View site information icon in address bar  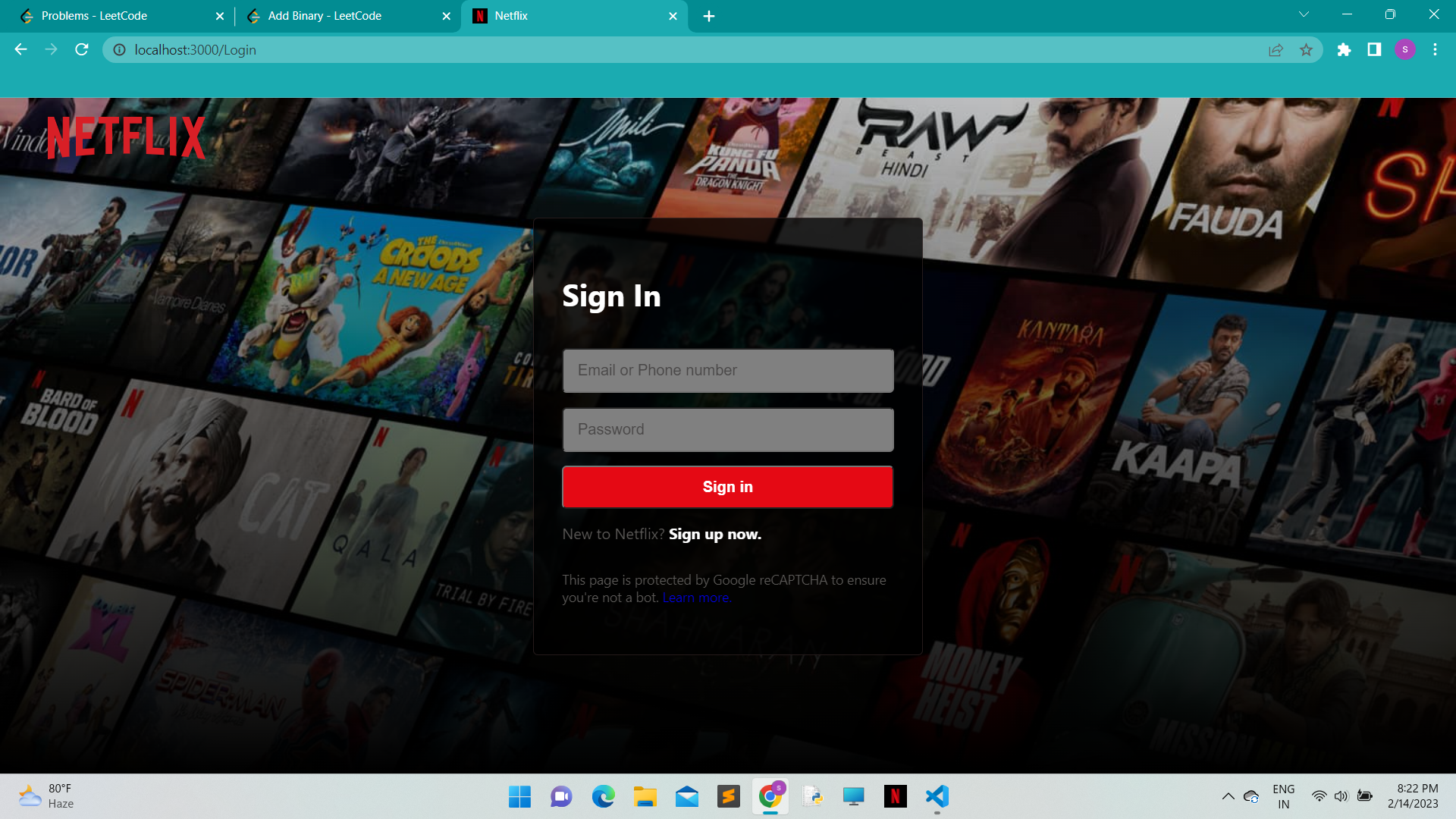click(x=119, y=49)
